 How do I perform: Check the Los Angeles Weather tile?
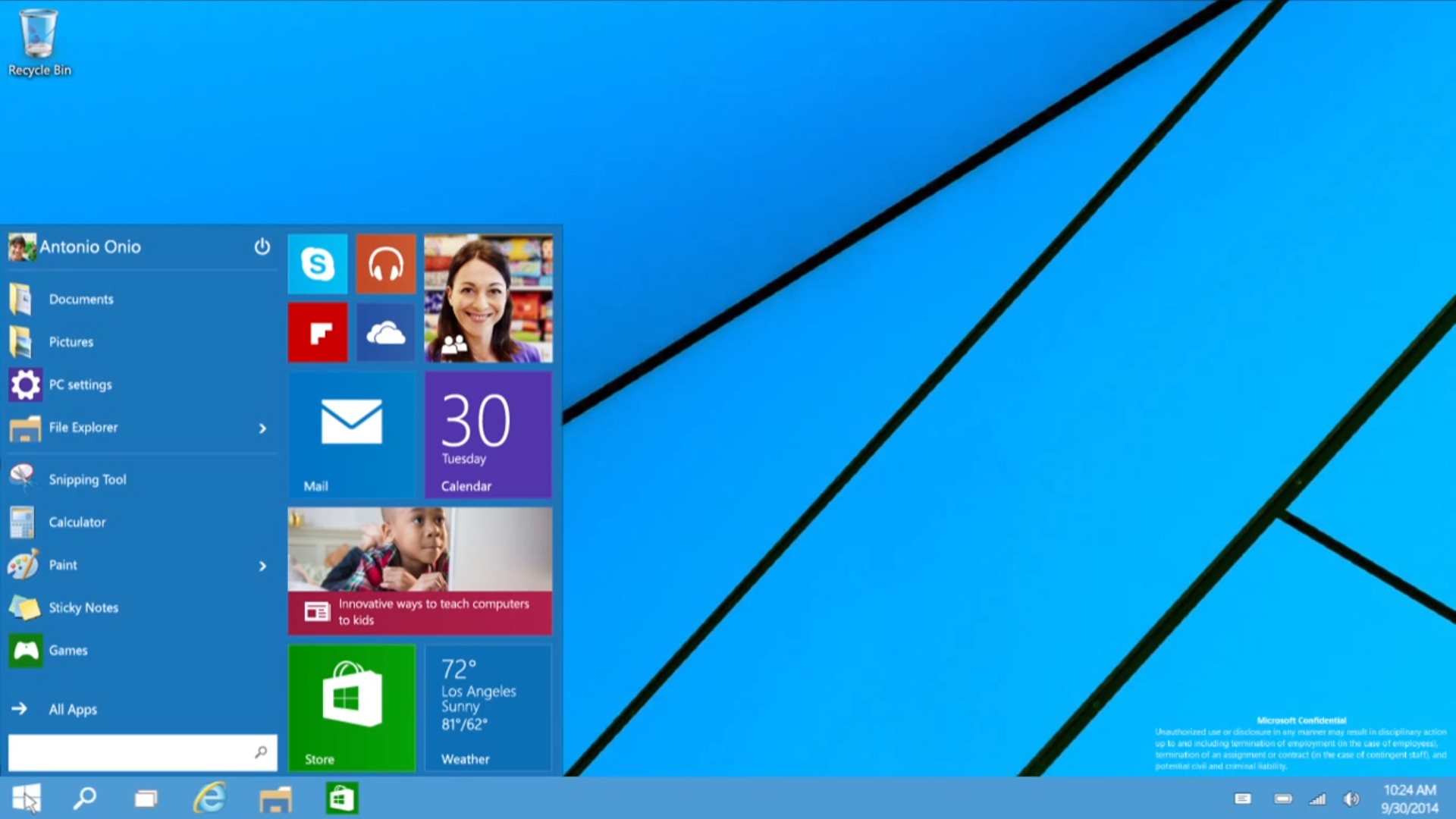coord(488,705)
